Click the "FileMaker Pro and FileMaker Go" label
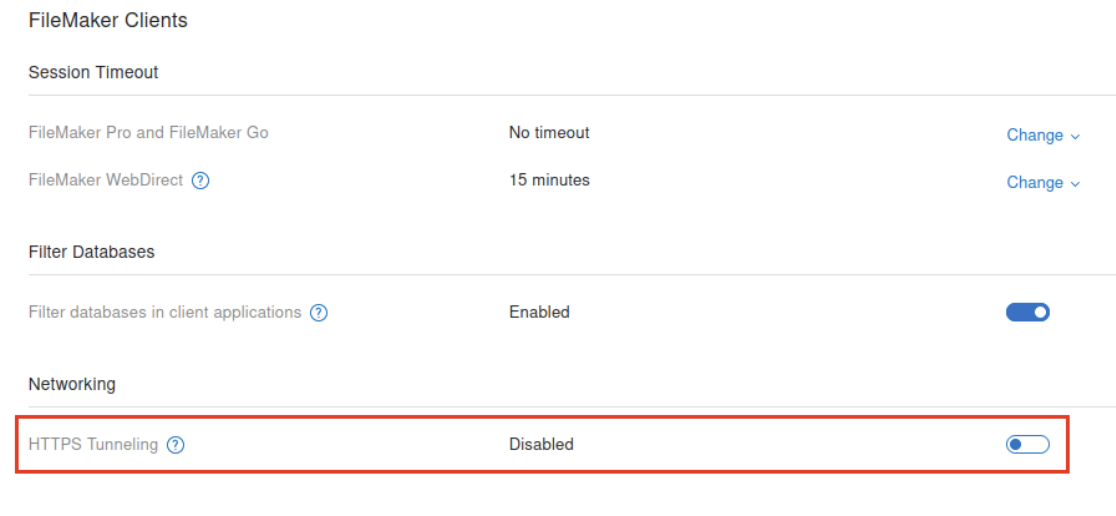The height and width of the screenshot is (516, 1116). (x=148, y=132)
